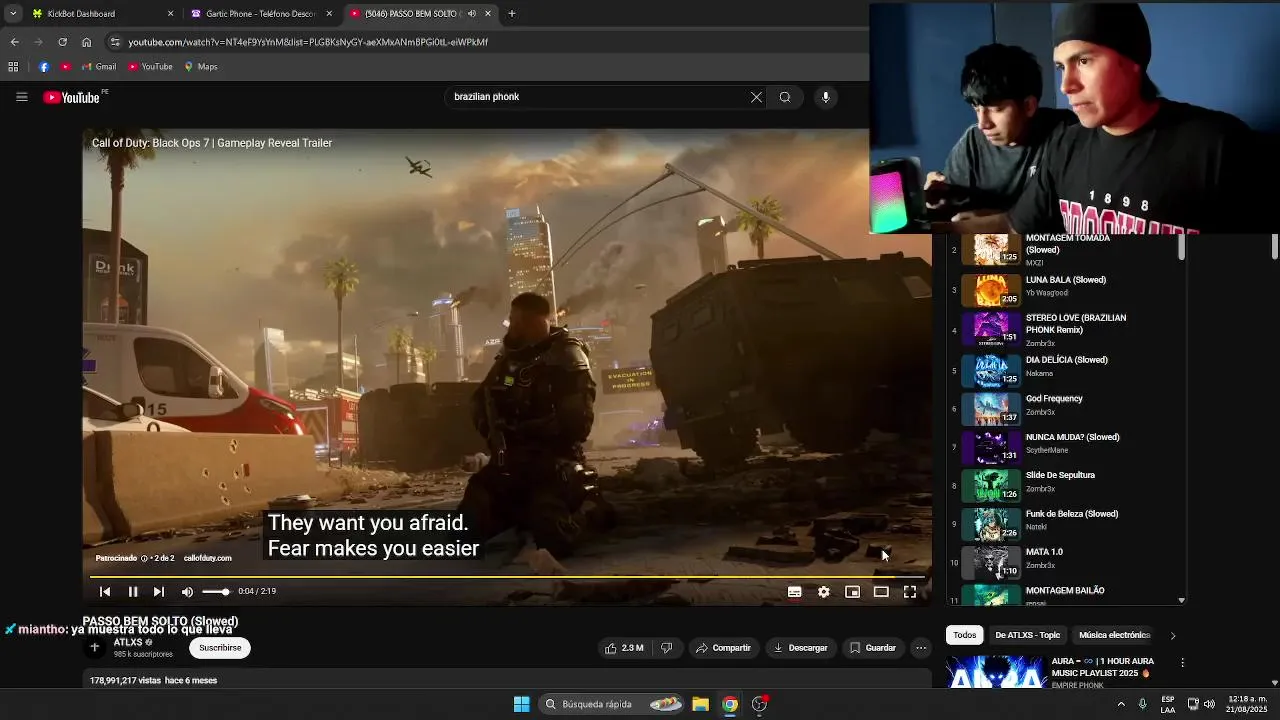Toggle video subtitles captions button
Image resolution: width=1280 pixels, height=720 pixels.
(794, 592)
